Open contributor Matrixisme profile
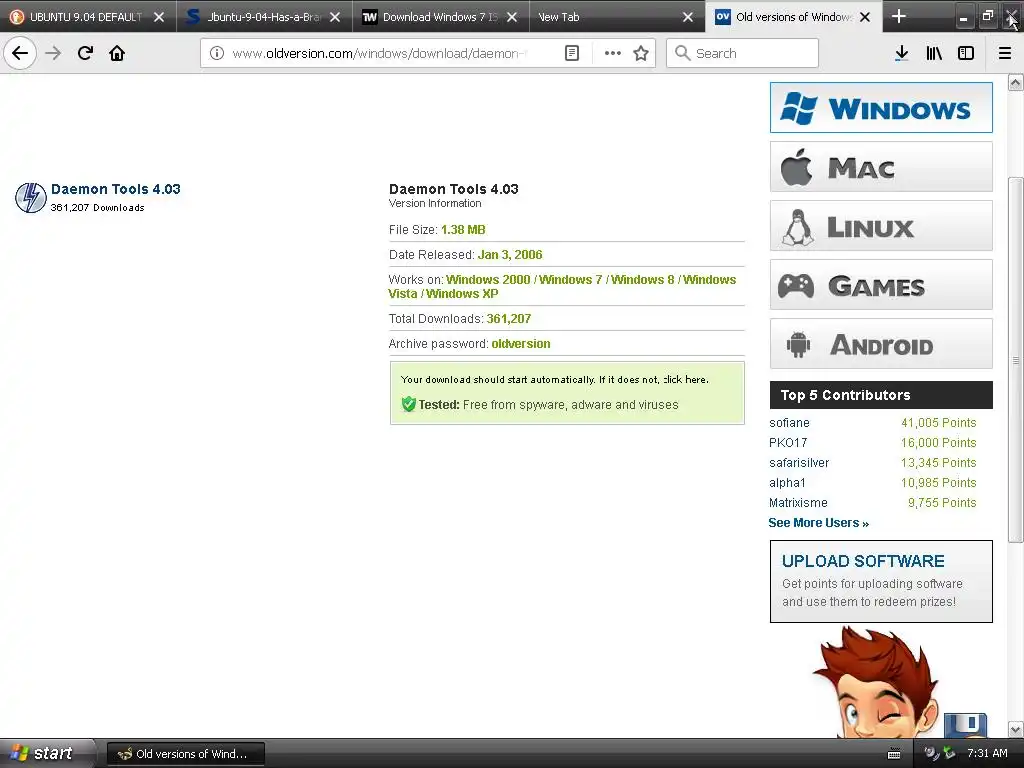This screenshot has height=768, width=1024. tap(798, 503)
